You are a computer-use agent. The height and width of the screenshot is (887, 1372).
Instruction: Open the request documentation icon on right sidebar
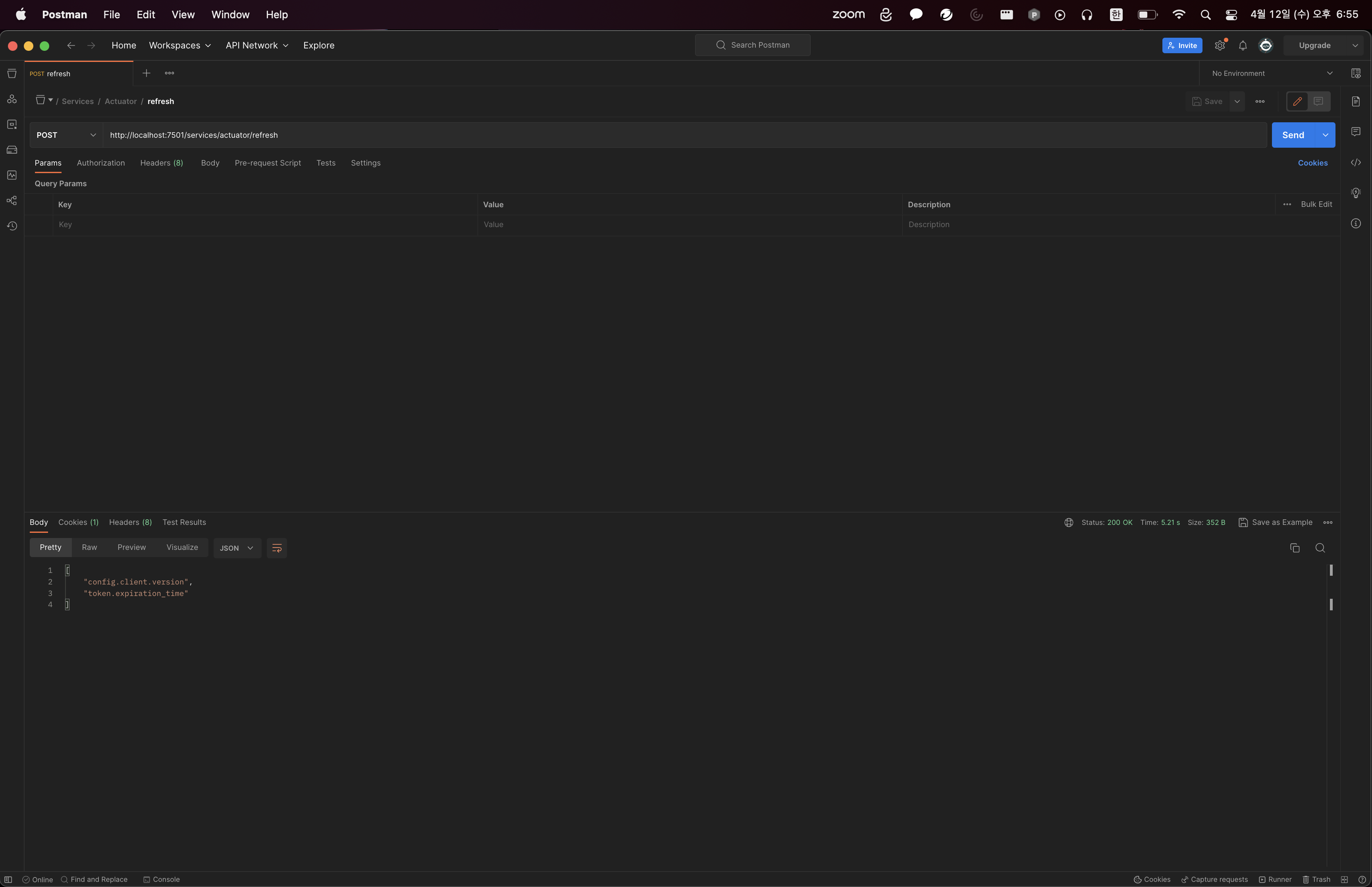pos(1356,101)
